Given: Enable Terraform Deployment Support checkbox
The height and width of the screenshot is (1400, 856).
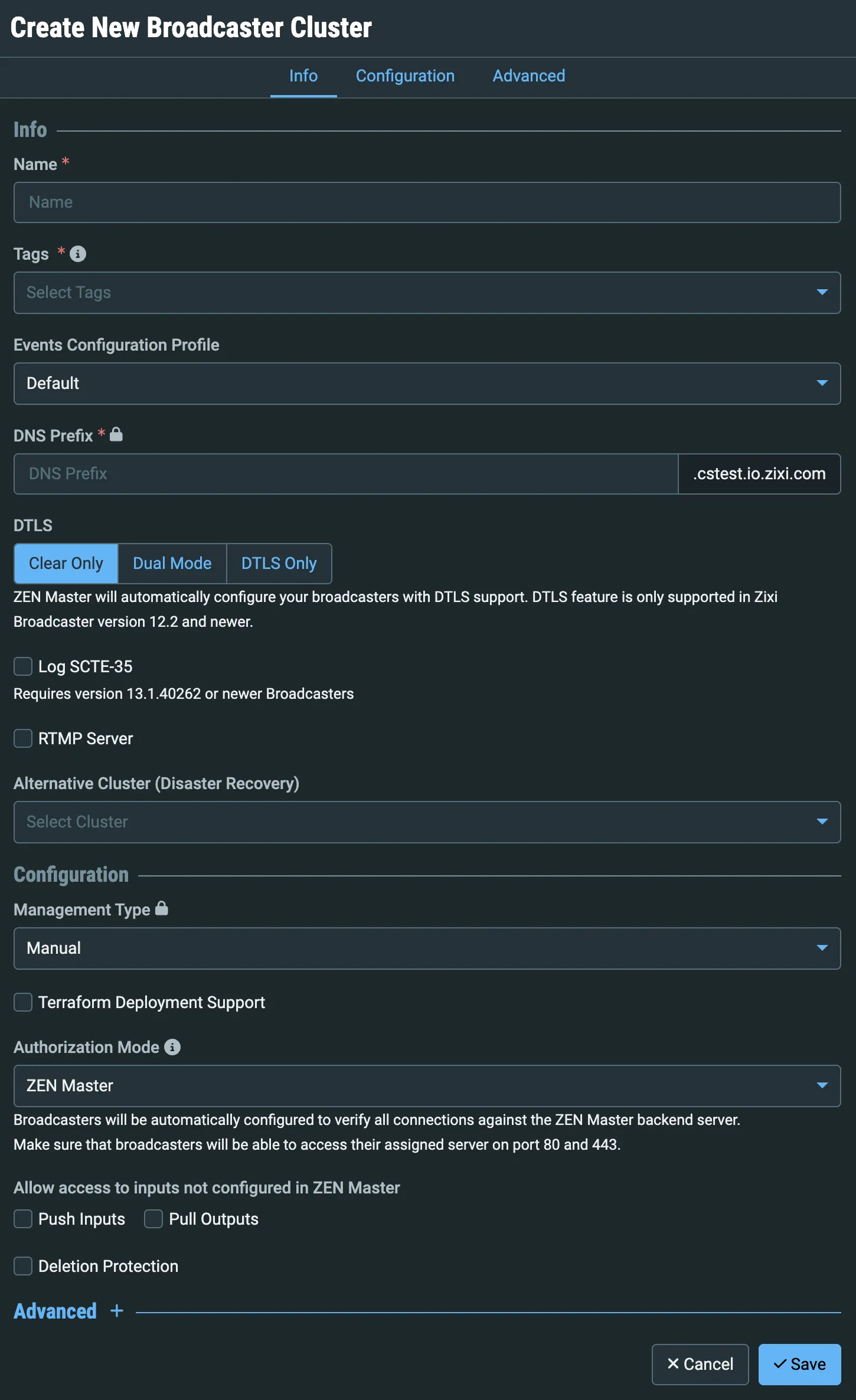Looking at the screenshot, I should click(x=23, y=1002).
